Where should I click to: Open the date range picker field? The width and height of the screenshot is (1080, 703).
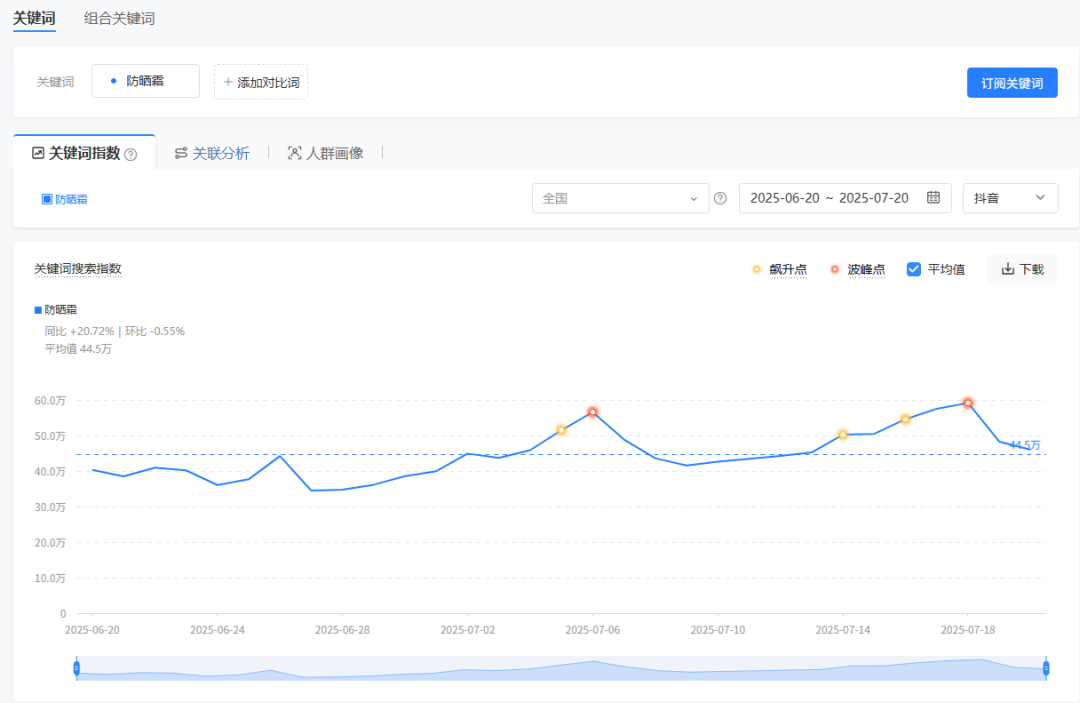(829, 198)
